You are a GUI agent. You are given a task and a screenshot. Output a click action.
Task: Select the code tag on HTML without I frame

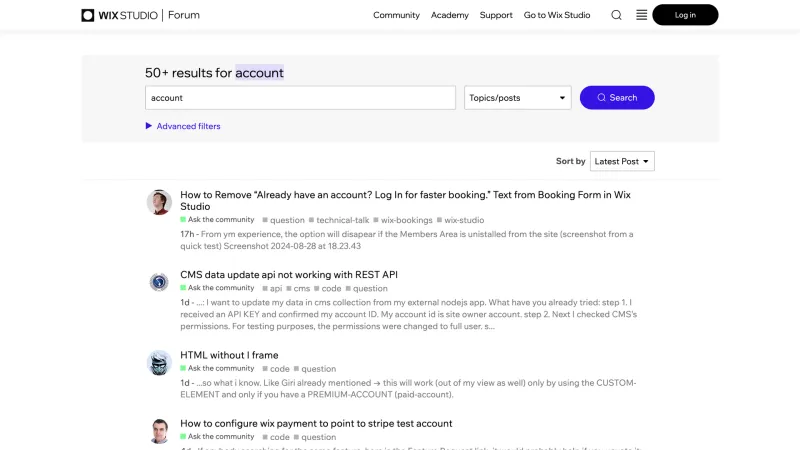tap(276, 369)
